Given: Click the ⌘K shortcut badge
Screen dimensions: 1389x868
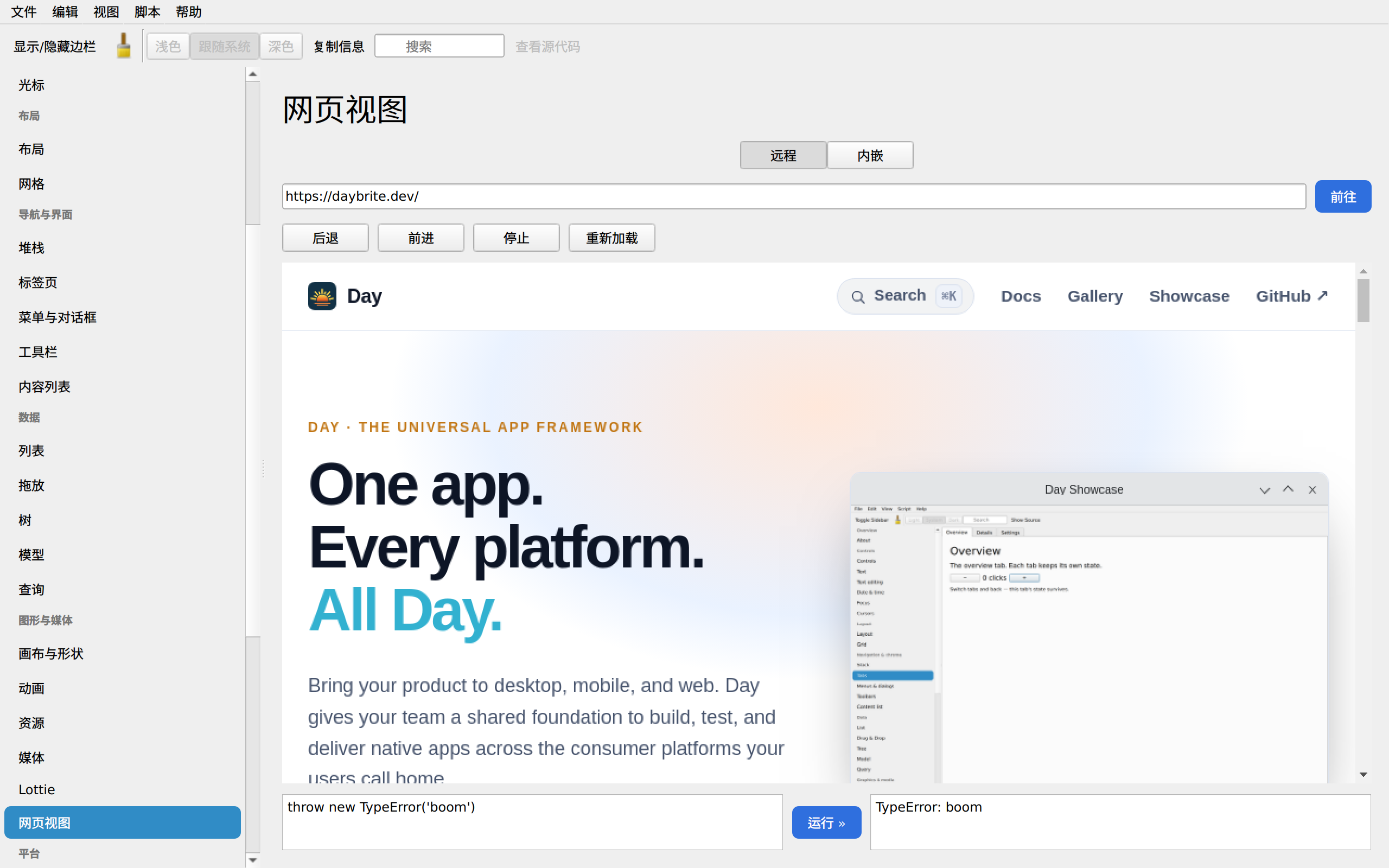Looking at the screenshot, I should [x=949, y=296].
